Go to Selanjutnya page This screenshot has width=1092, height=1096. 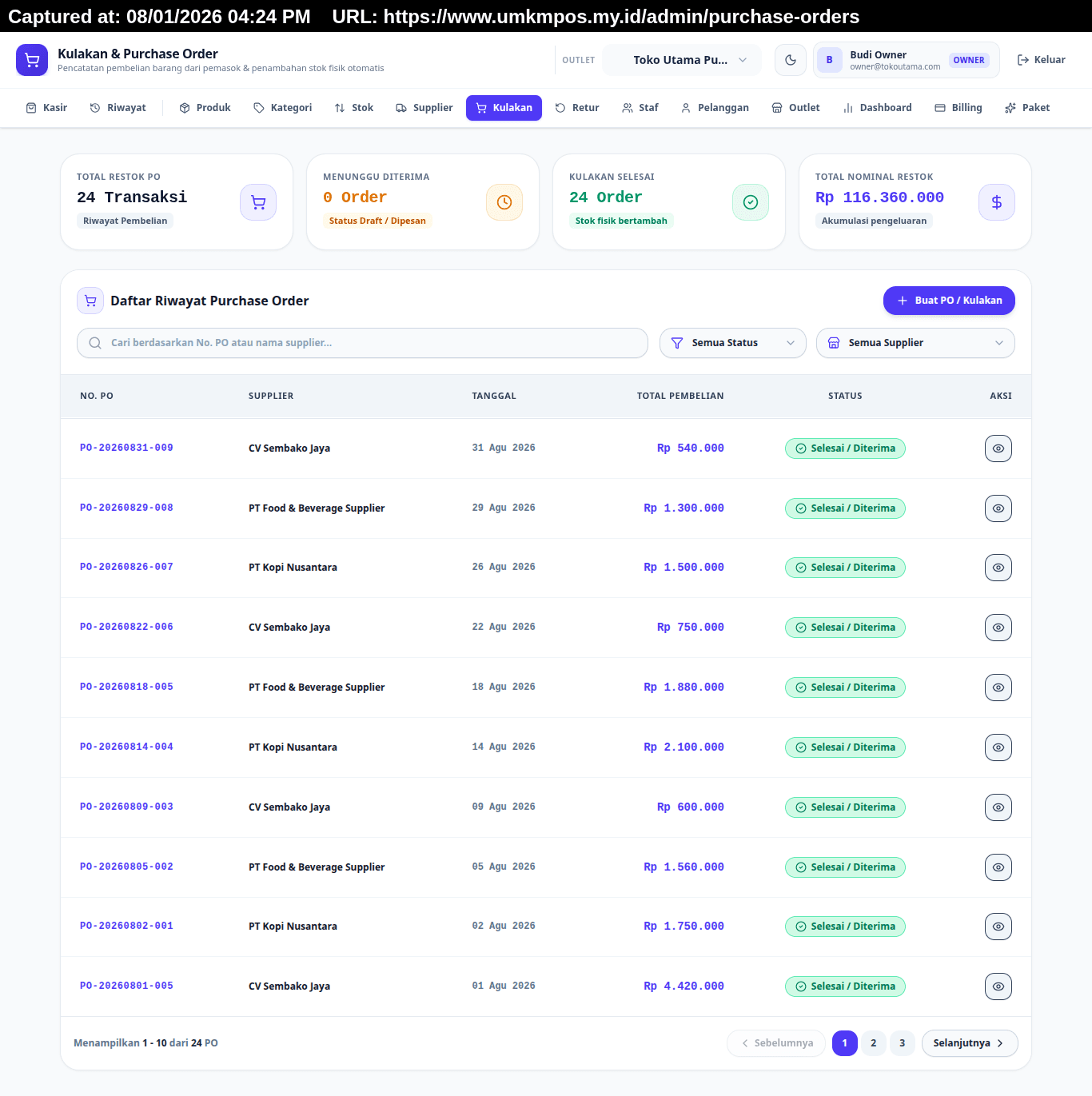click(x=970, y=1043)
